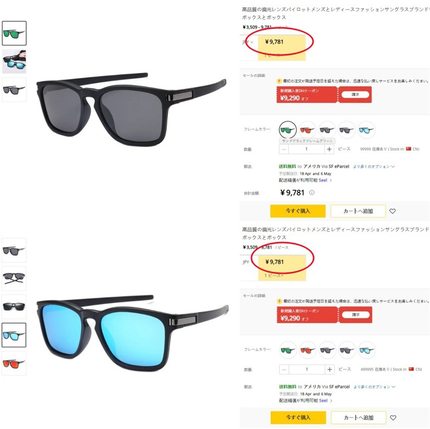Open green lens thumbnail in top gallery
430x429 pixels.
point(14,33)
